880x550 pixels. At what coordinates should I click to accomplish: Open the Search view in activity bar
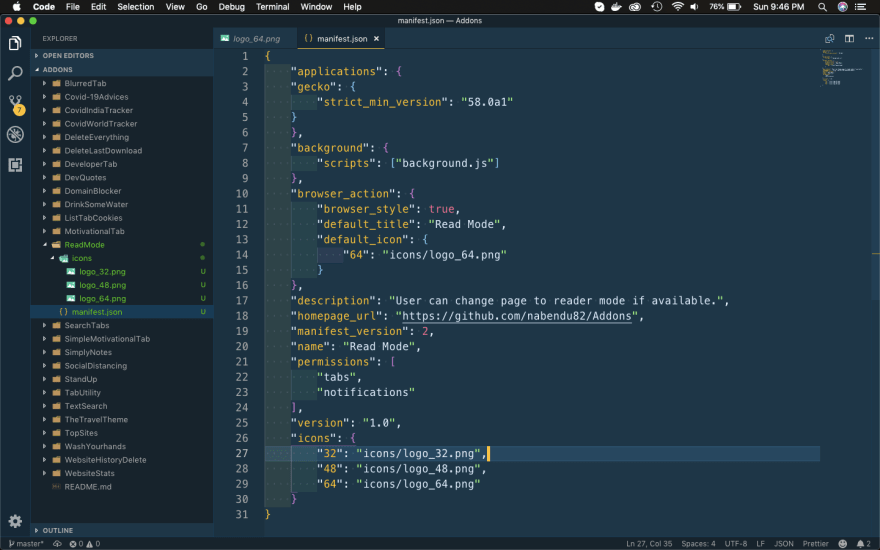[x=15, y=73]
